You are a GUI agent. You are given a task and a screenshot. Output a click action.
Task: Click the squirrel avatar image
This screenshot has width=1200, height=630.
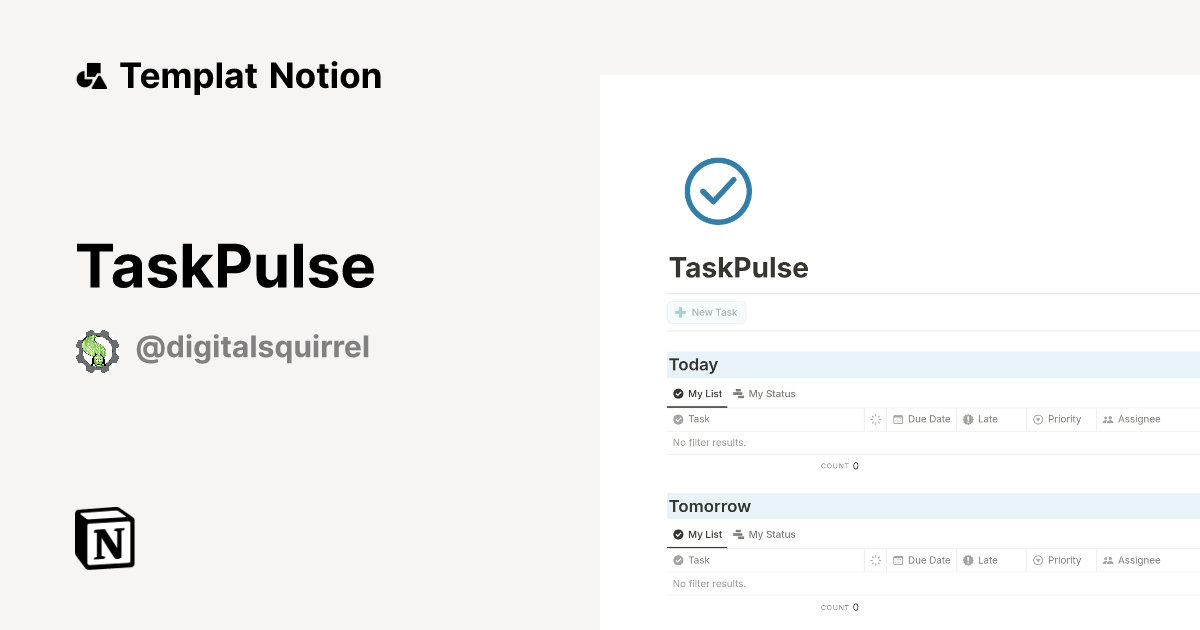click(97, 349)
